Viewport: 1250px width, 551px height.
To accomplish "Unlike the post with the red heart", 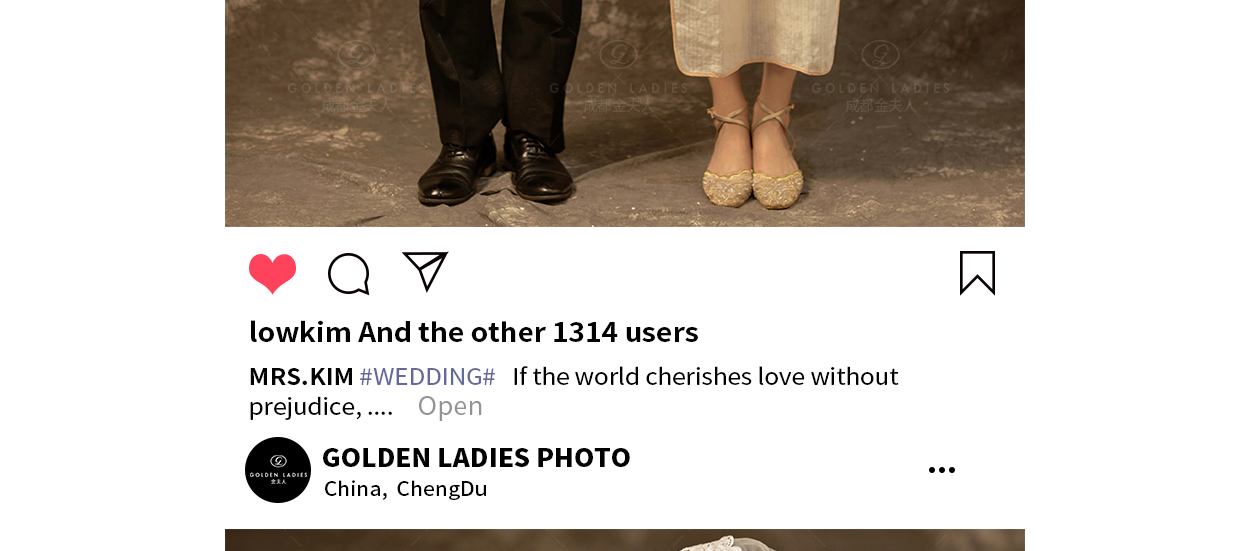I will coord(272,274).
